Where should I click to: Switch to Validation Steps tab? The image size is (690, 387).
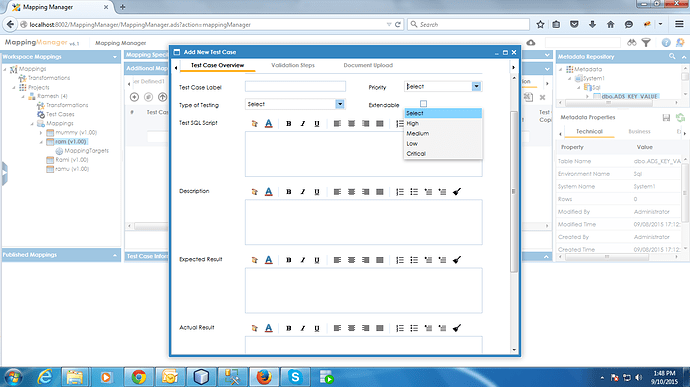[293, 65]
